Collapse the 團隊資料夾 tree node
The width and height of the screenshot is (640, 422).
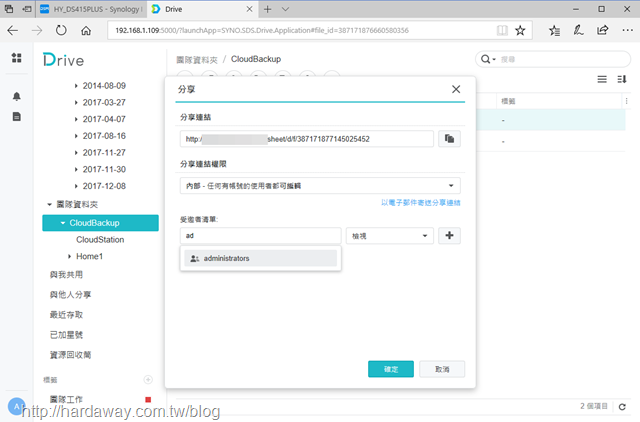point(49,204)
